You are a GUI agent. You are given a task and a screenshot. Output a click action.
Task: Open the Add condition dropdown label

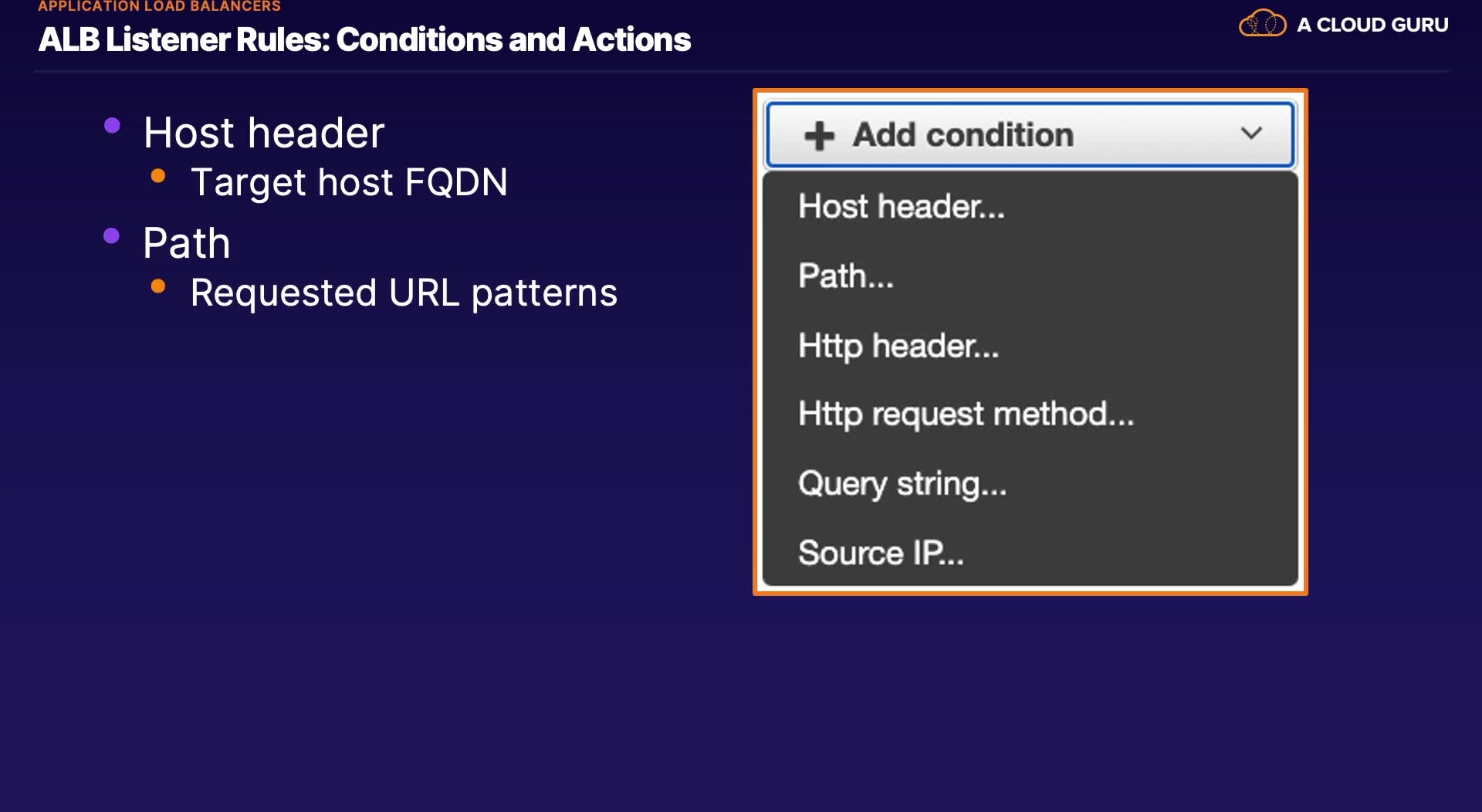pyautogui.click(x=963, y=135)
